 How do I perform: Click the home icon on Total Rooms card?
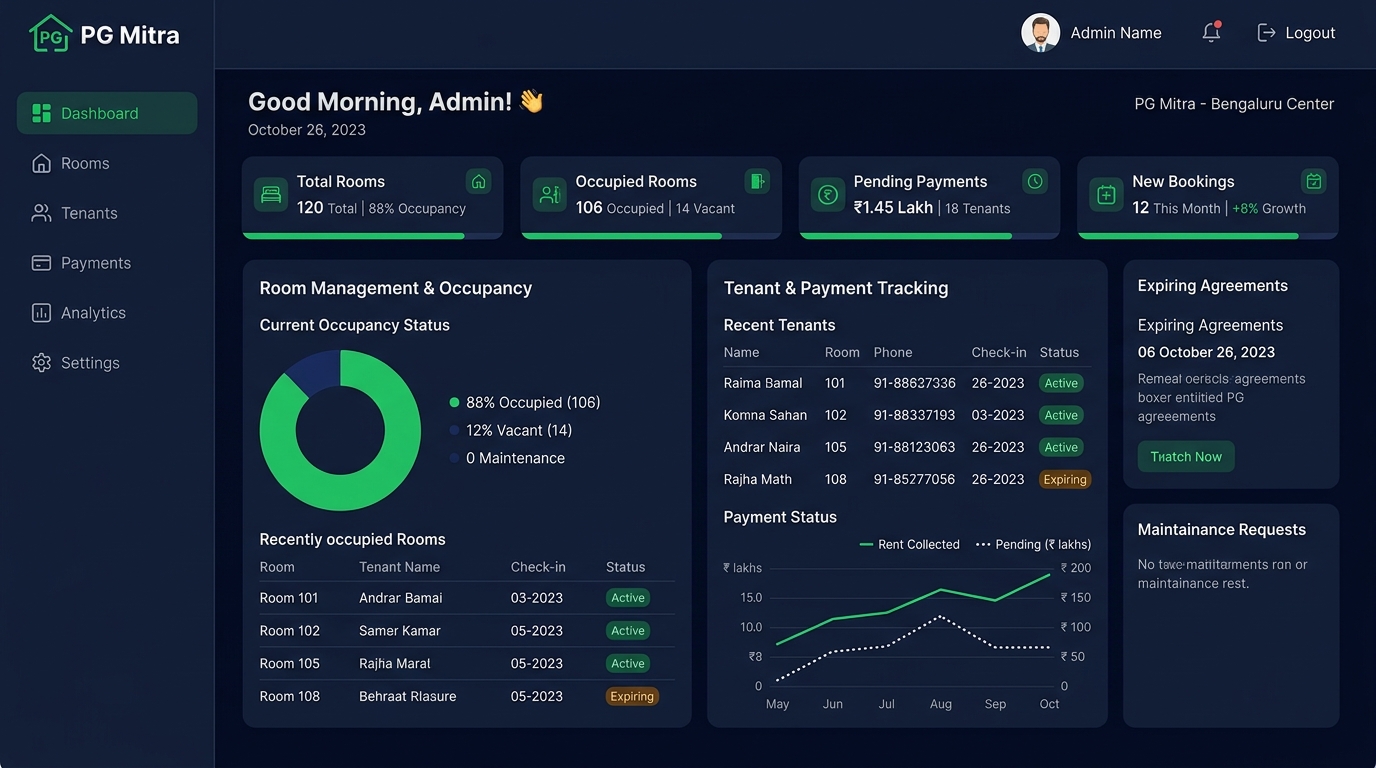pos(479,181)
